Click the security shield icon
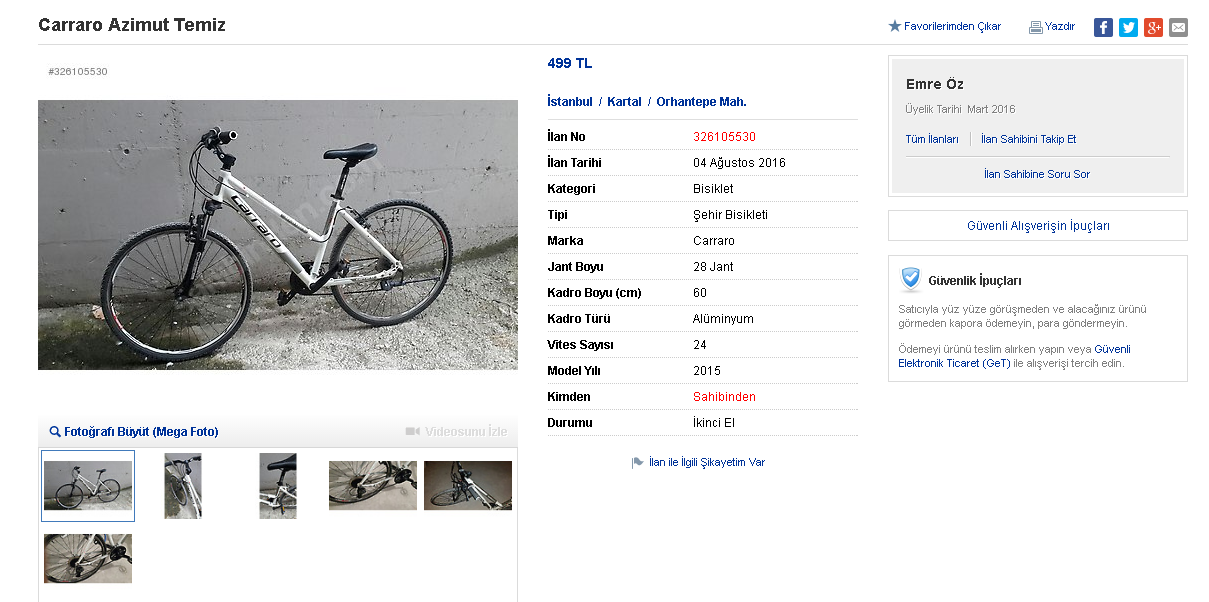 pos(910,279)
